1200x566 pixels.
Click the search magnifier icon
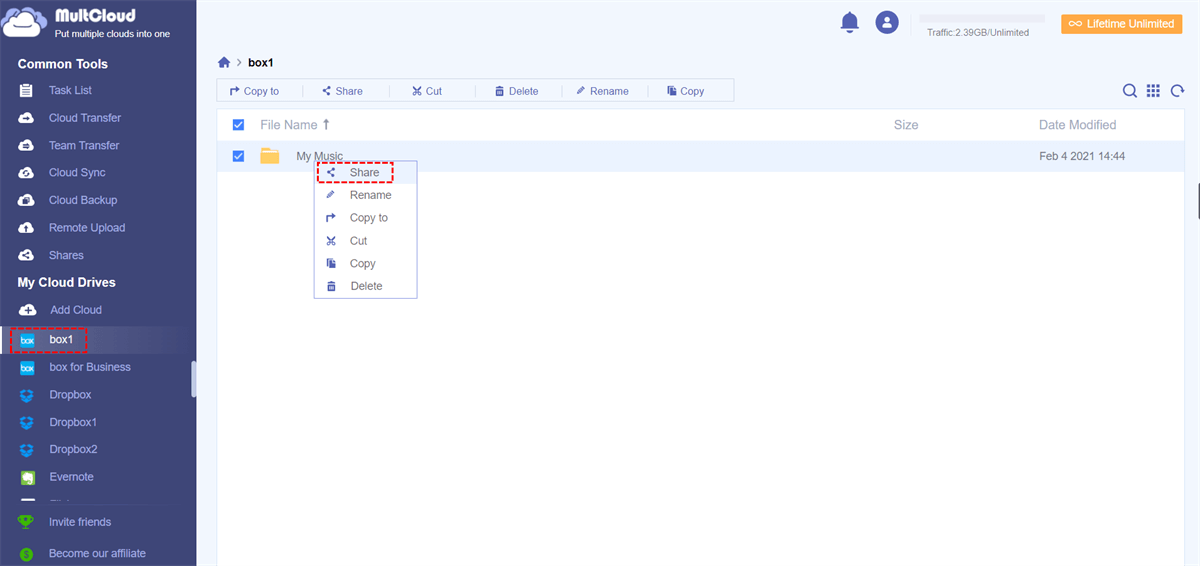point(1130,91)
